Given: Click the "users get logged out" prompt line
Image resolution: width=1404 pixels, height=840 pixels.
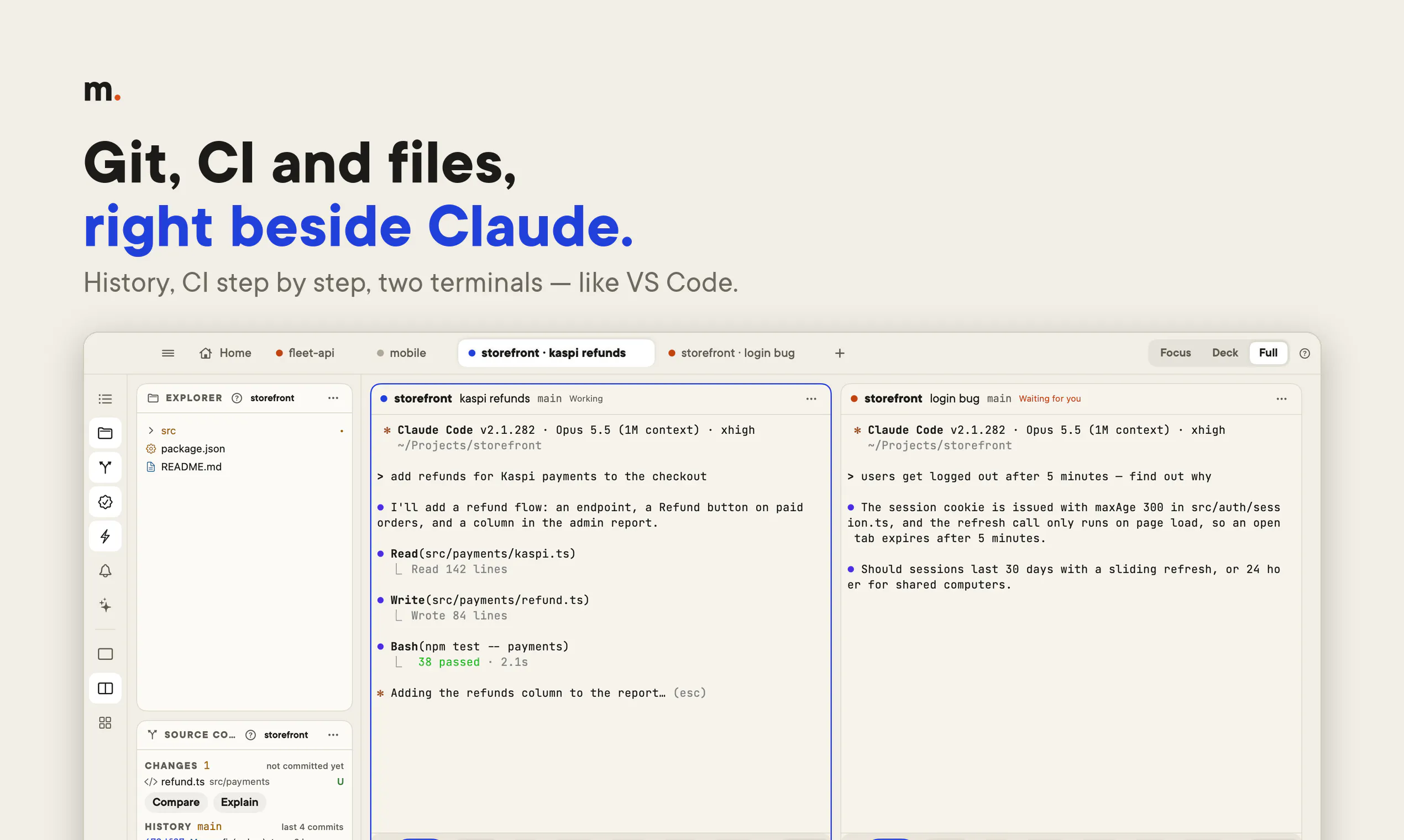Looking at the screenshot, I should pos(1036,476).
